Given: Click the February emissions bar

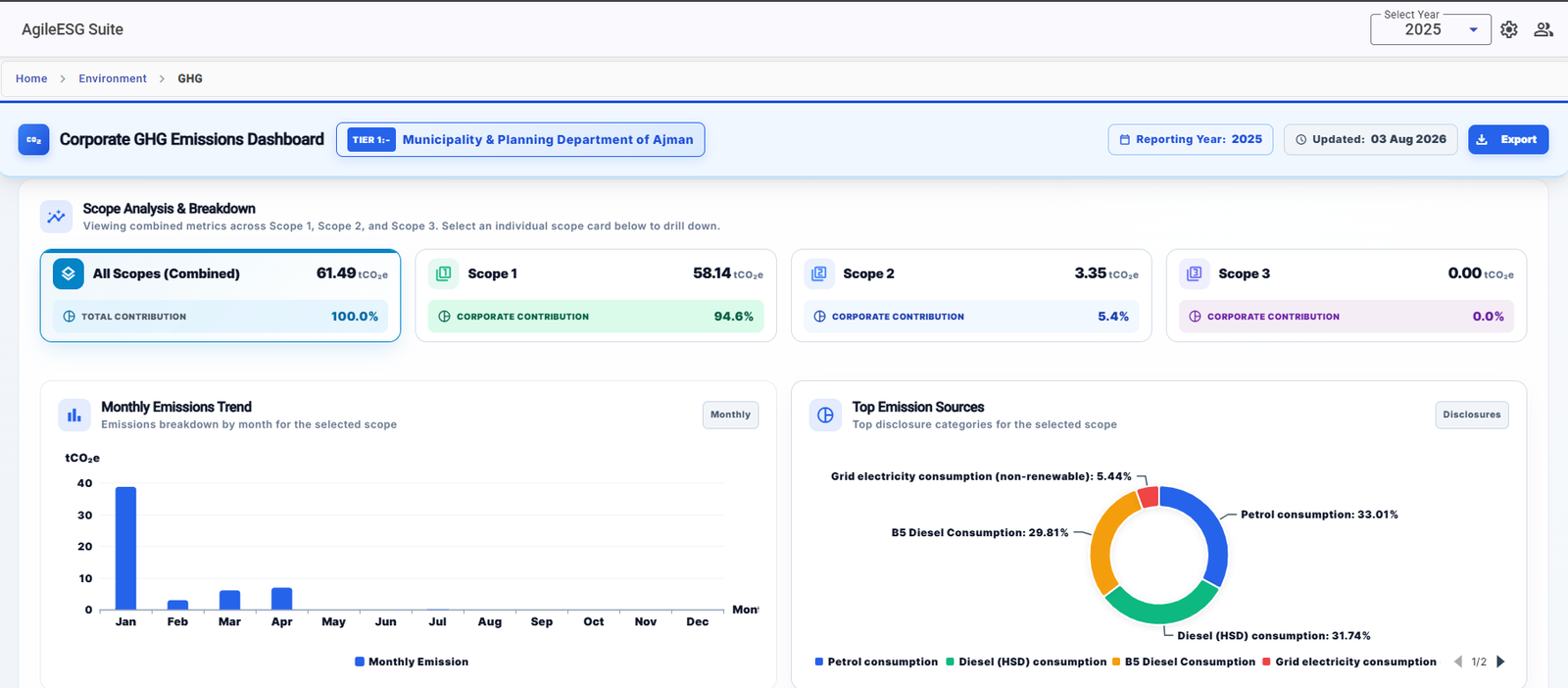Looking at the screenshot, I should (x=177, y=605).
